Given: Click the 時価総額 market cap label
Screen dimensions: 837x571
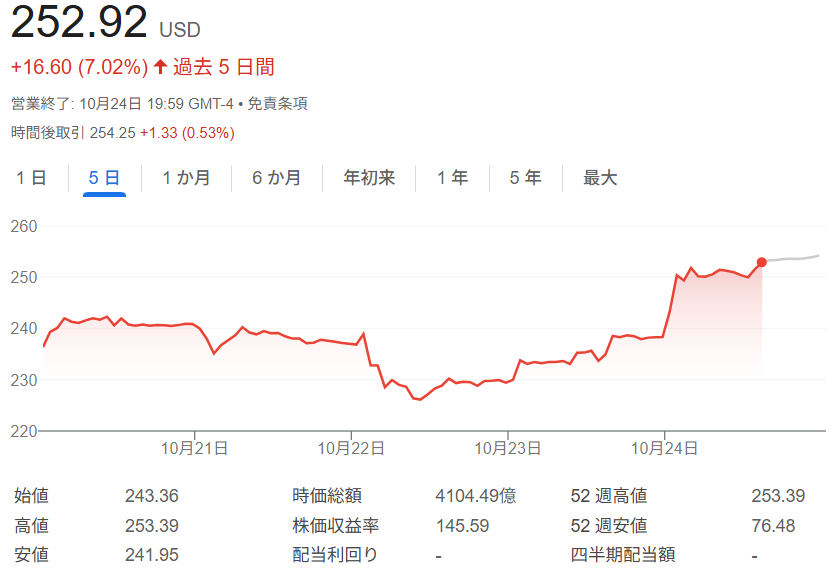Looking at the screenshot, I should pyautogui.click(x=327, y=496).
